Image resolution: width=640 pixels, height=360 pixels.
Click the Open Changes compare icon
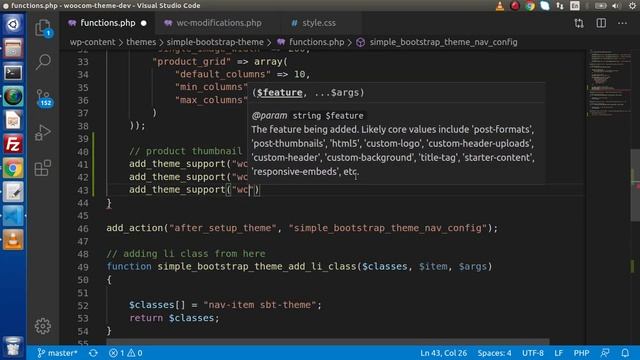[579, 23]
